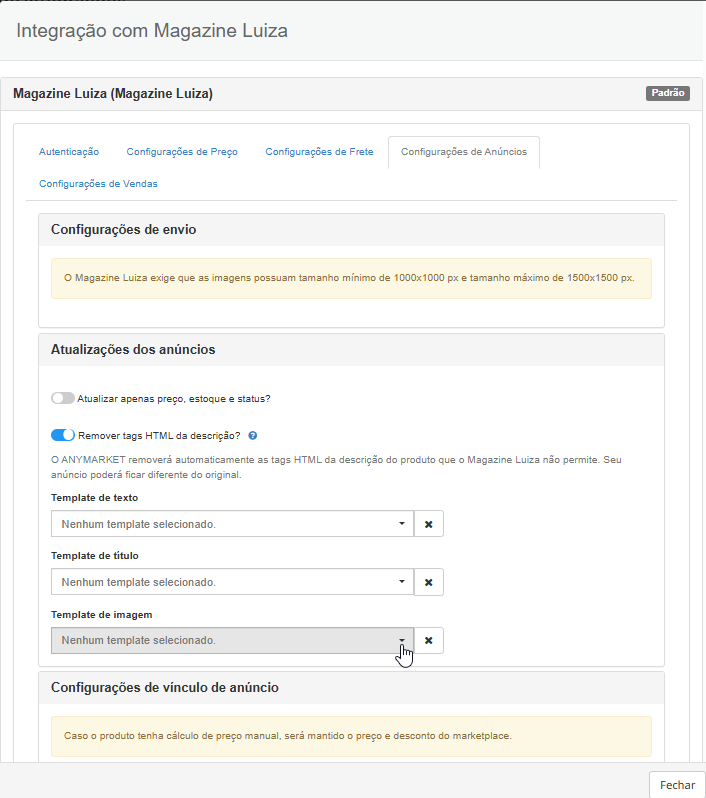Open the Template de título dropdown
The image size is (706, 798).
coord(232,582)
